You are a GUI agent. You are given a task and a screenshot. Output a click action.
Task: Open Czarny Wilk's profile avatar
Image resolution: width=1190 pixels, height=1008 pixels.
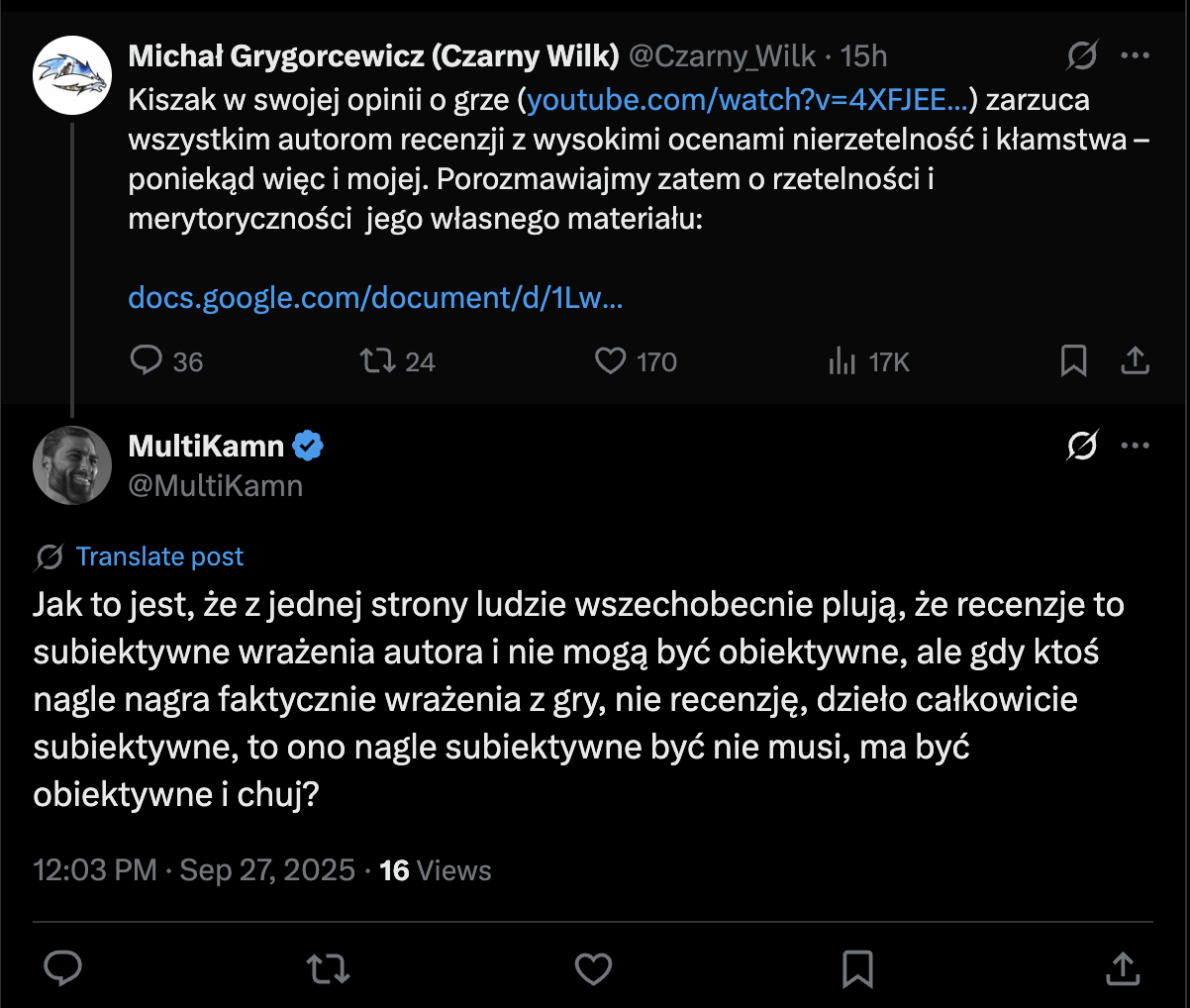click(x=71, y=75)
